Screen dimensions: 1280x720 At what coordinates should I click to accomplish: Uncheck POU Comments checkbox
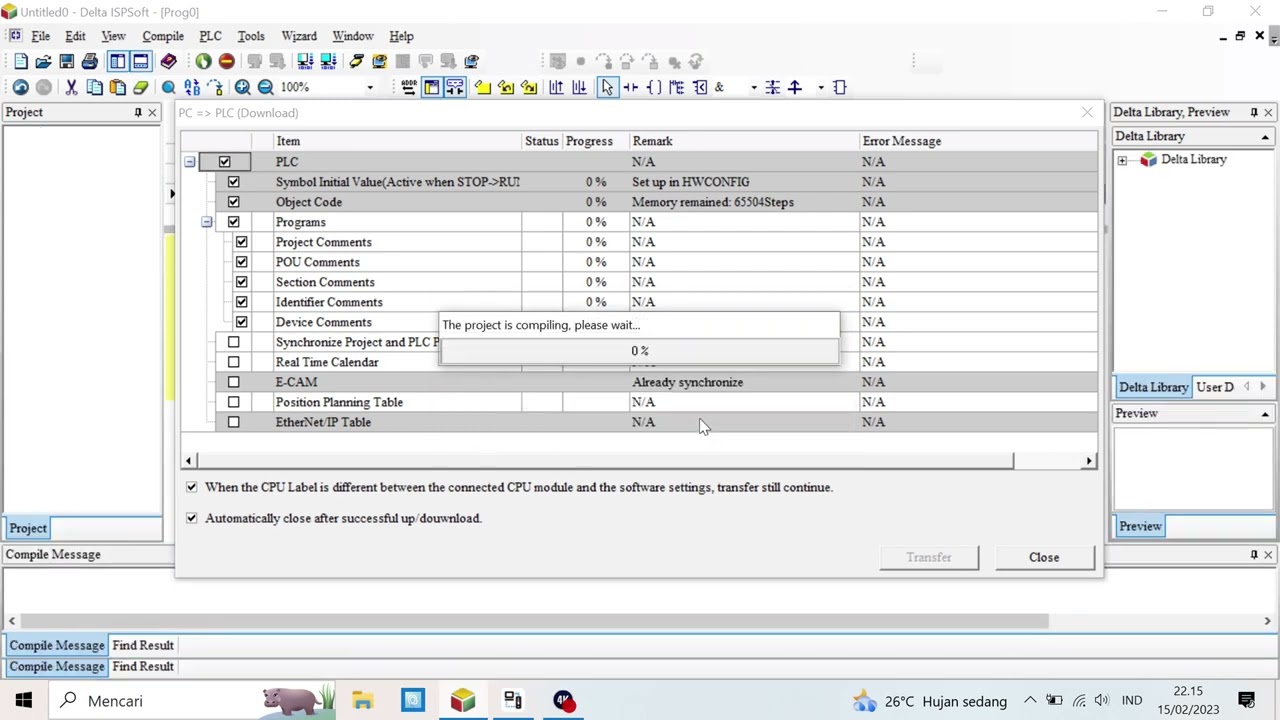pos(241,262)
